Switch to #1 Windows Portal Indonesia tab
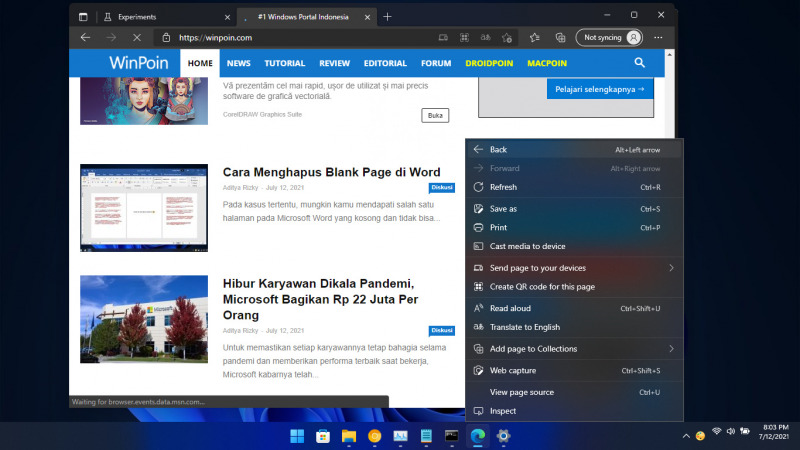800x450 pixels. 307,17
